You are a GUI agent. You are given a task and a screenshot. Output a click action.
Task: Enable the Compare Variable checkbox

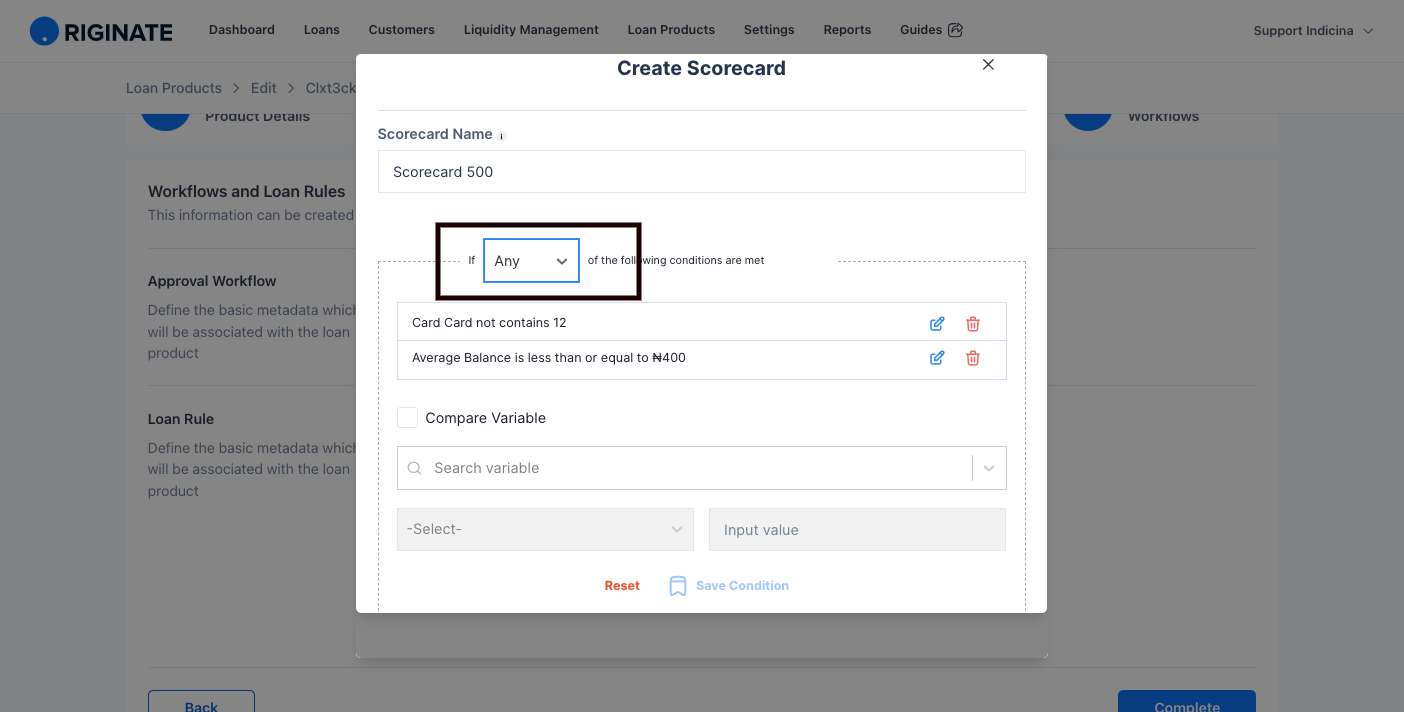407,418
